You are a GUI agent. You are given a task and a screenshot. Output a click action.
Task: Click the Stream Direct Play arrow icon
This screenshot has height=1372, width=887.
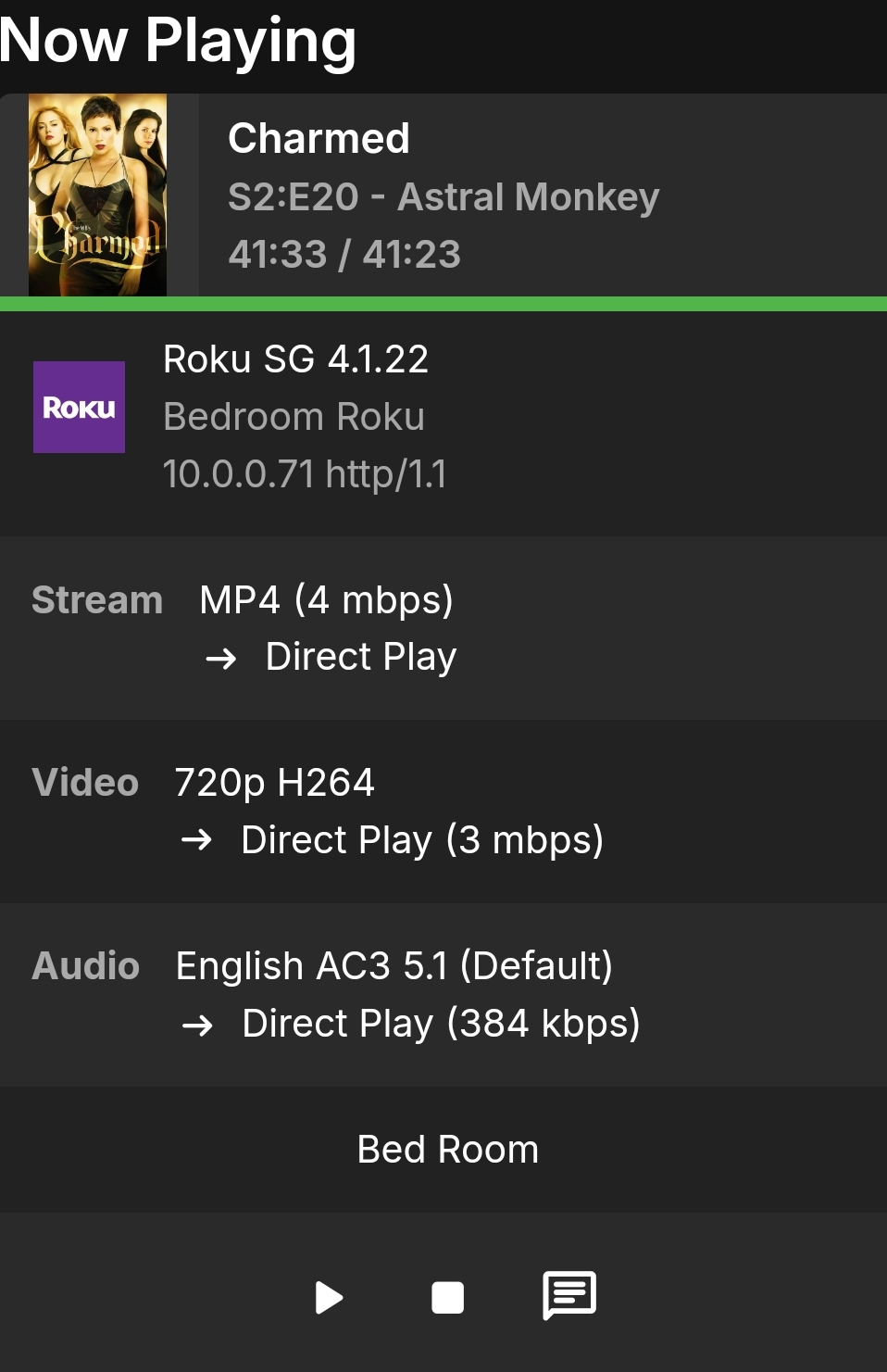pyautogui.click(x=221, y=659)
